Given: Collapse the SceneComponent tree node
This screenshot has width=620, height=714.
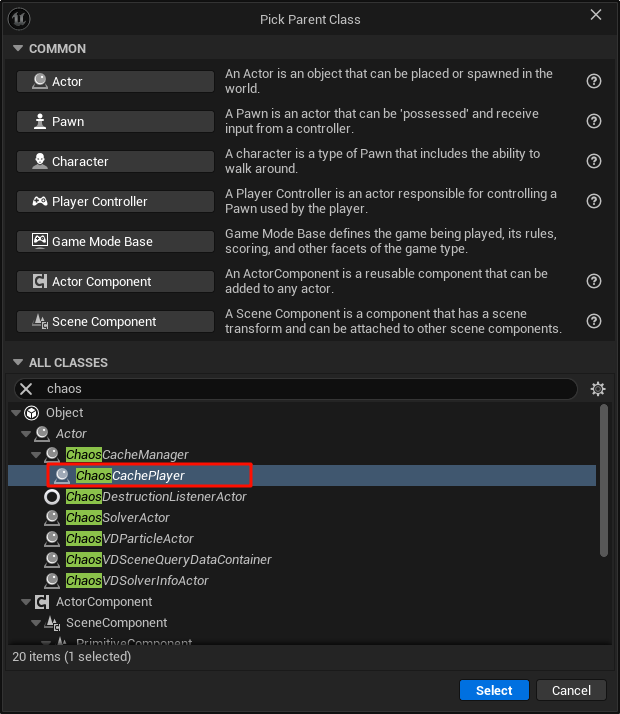Looking at the screenshot, I should tap(36, 623).
